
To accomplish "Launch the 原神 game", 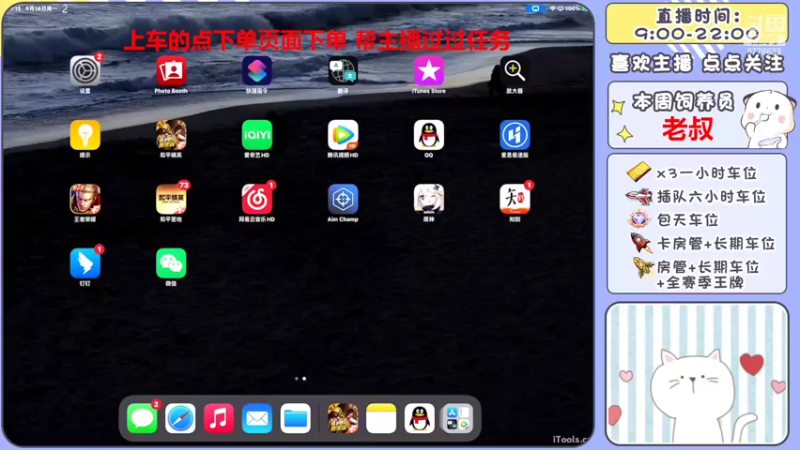I will click(429, 199).
